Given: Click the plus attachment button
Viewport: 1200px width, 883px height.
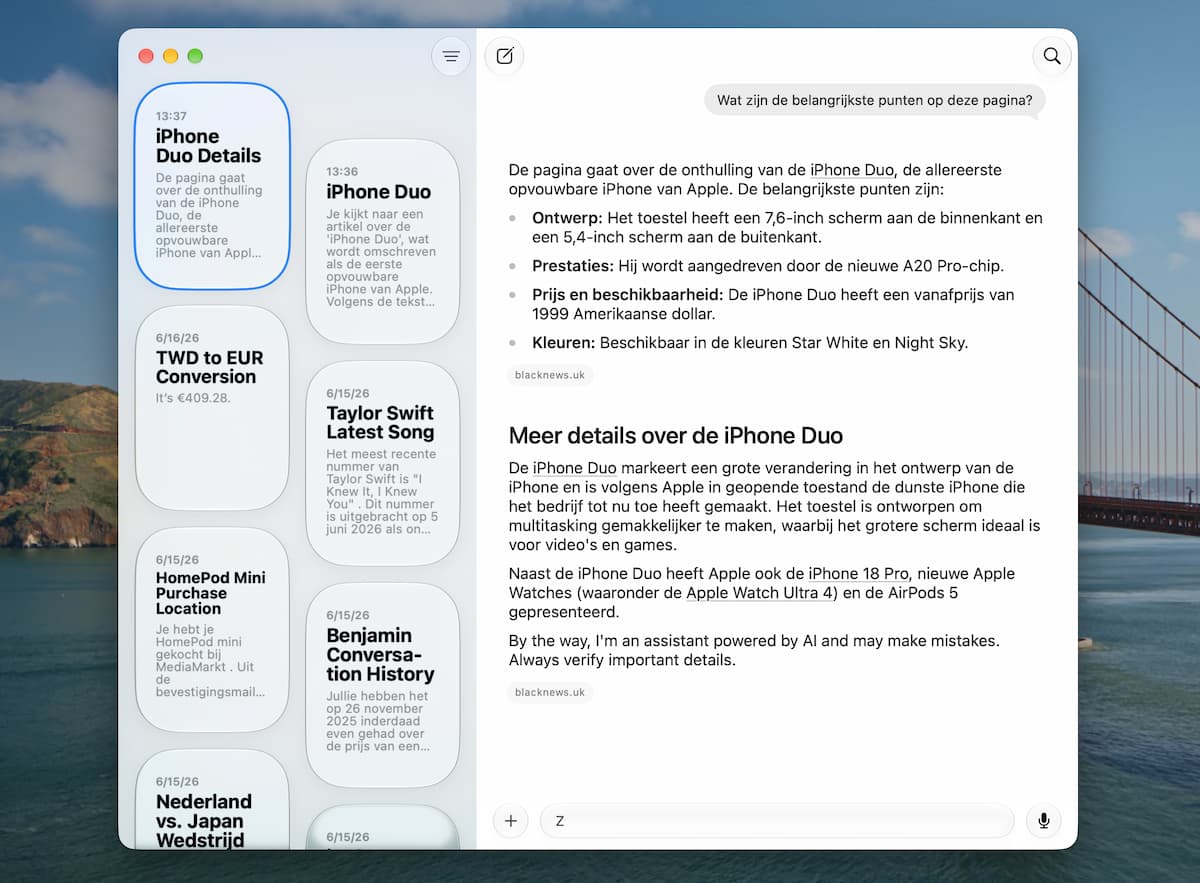Looking at the screenshot, I should pyautogui.click(x=511, y=821).
